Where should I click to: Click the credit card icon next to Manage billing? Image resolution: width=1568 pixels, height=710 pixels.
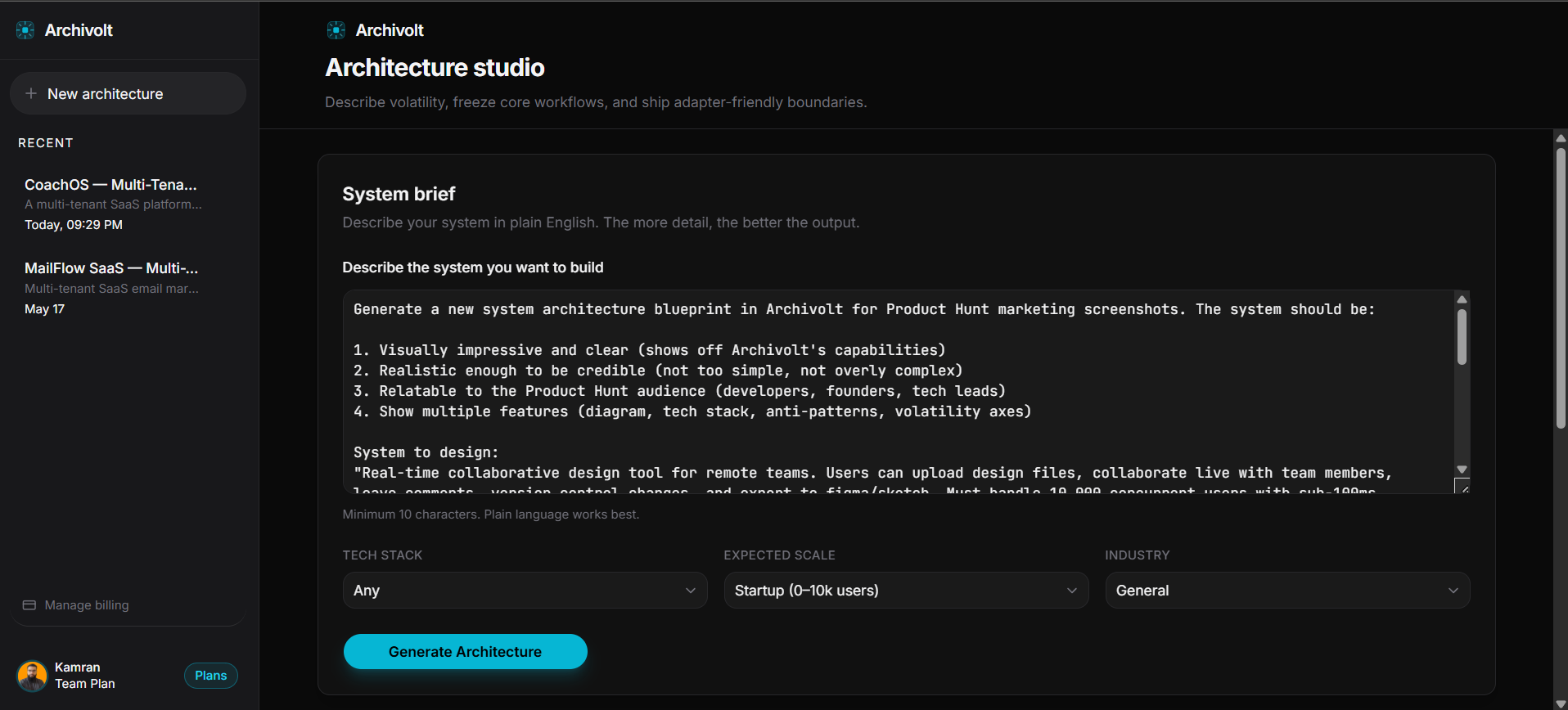(x=29, y=605)
